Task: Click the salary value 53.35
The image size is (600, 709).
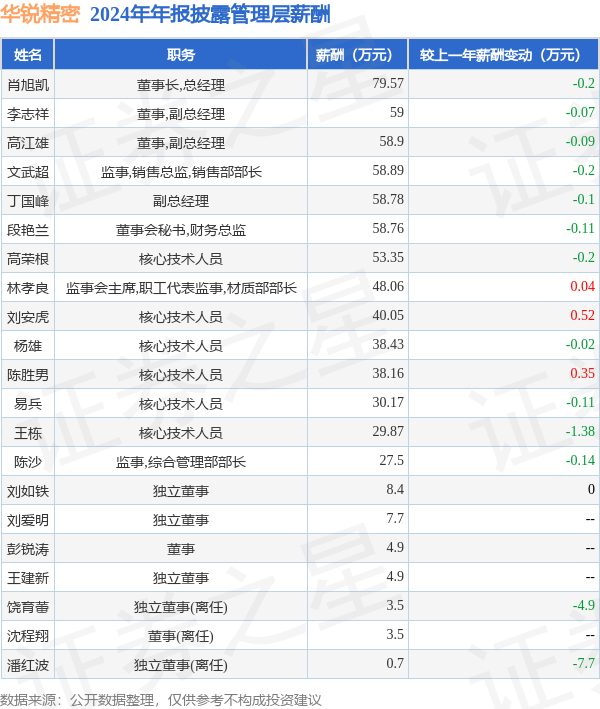Action: tap(388, 257)
